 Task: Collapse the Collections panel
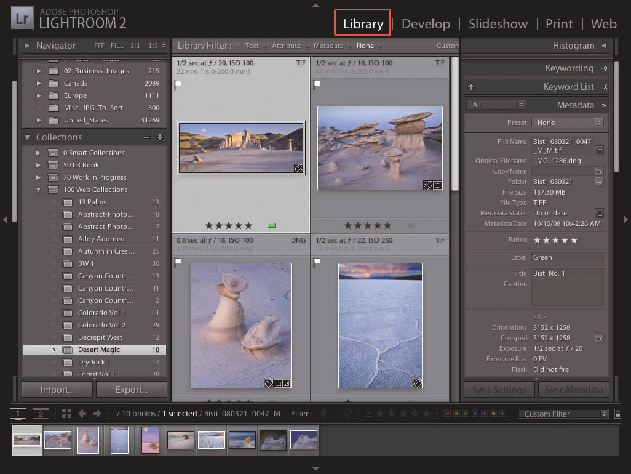tap(27, 137)
